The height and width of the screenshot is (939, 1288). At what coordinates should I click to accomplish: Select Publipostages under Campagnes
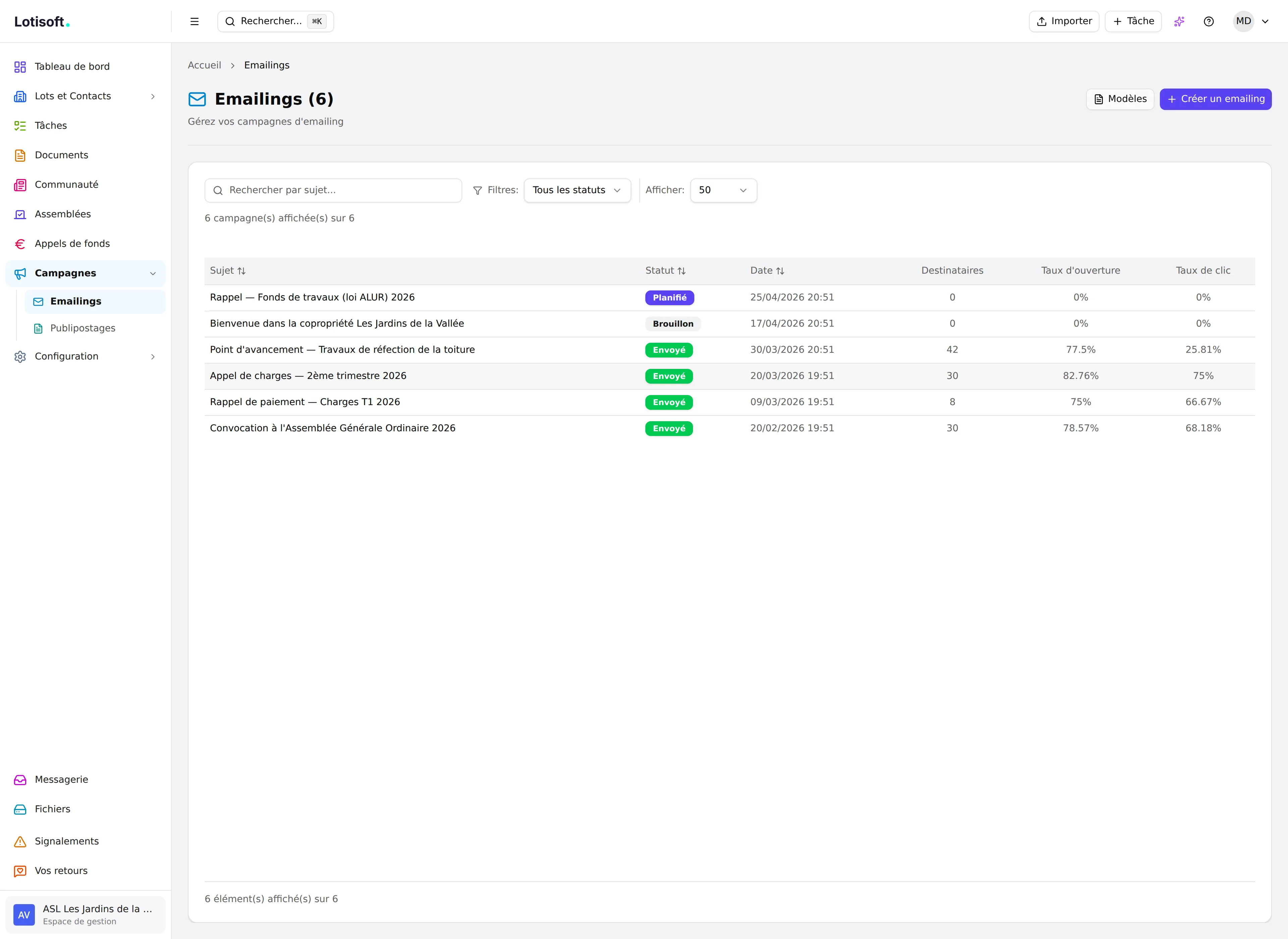95,329
